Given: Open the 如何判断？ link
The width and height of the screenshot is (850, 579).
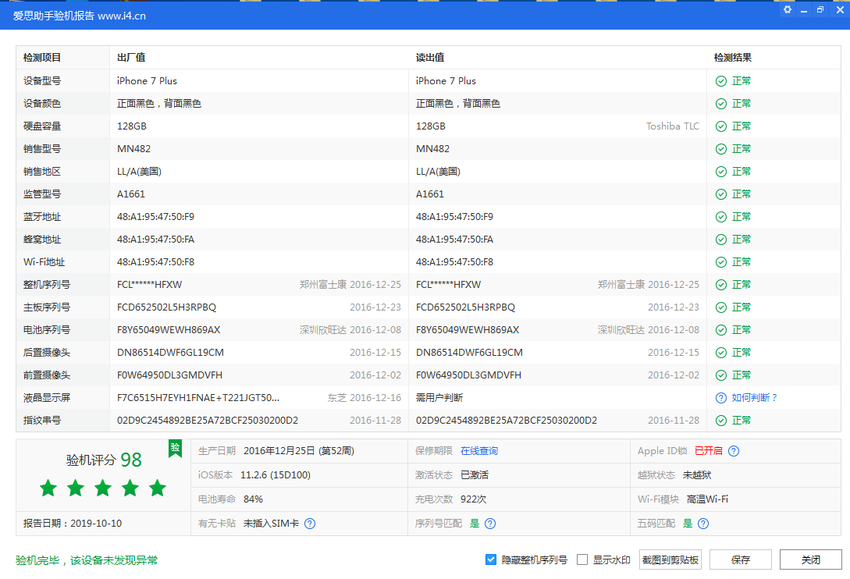Looking at the screenshot, I should tap(755, 398).
